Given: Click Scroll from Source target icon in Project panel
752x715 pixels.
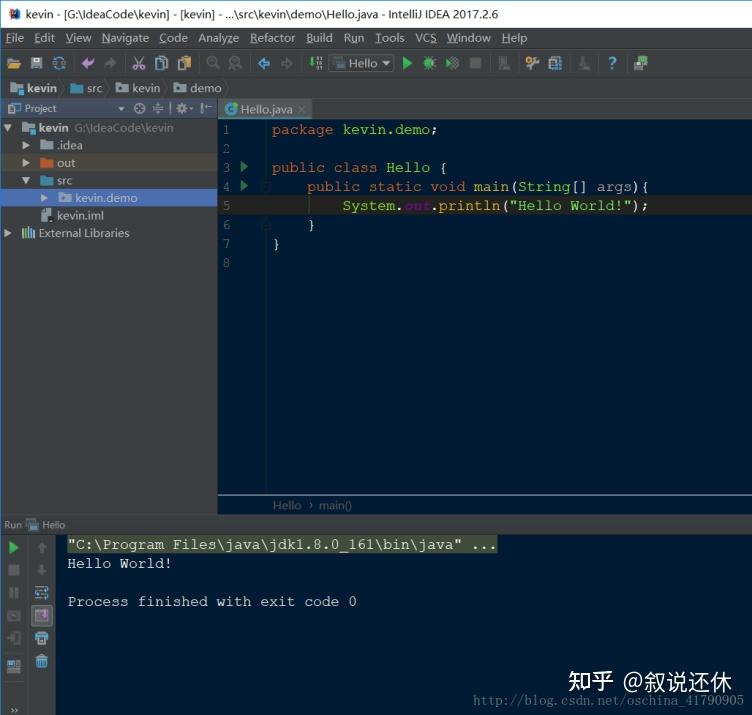Looking at the screenshot, I should [140, 109].
